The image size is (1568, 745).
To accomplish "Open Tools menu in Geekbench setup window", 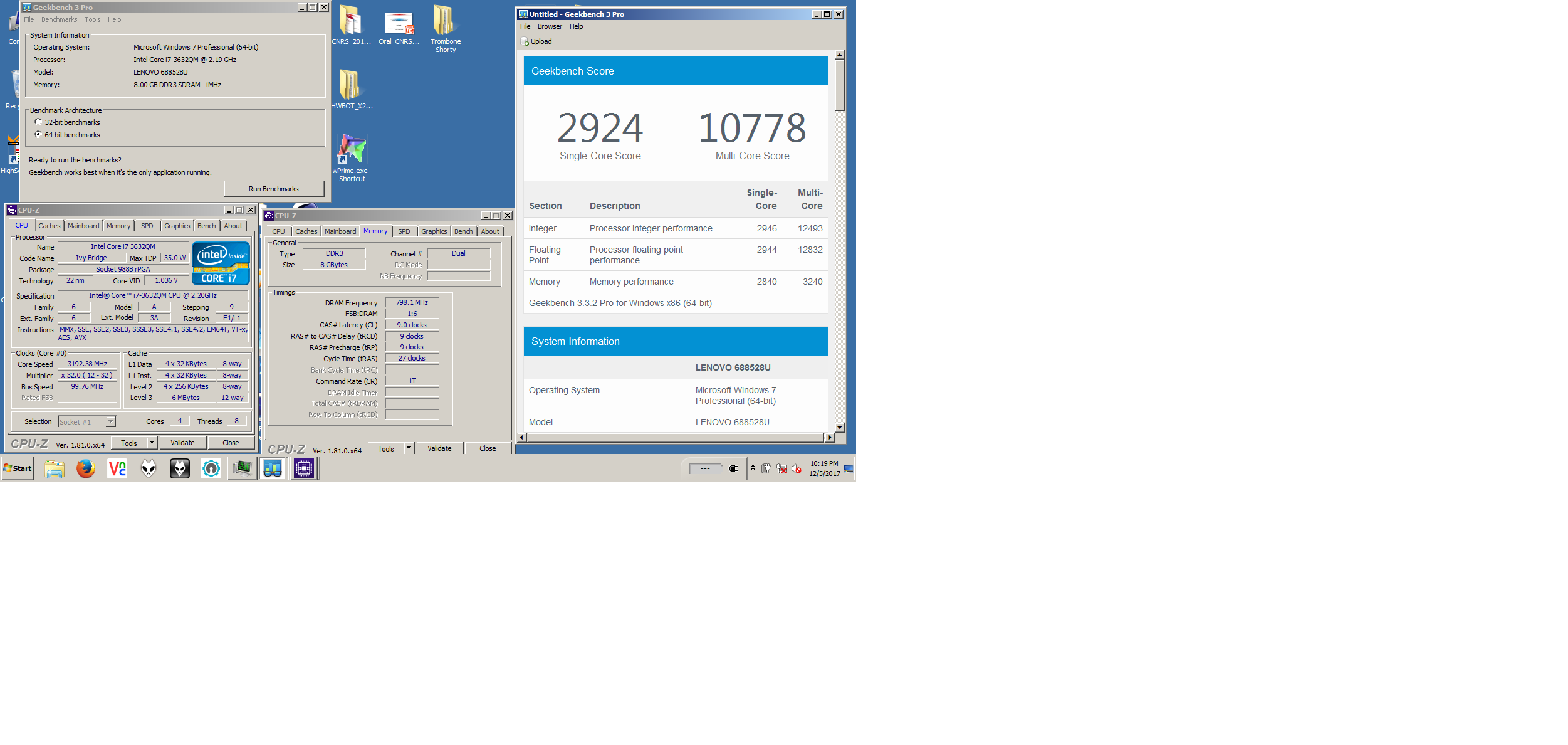I will (93, 19).
